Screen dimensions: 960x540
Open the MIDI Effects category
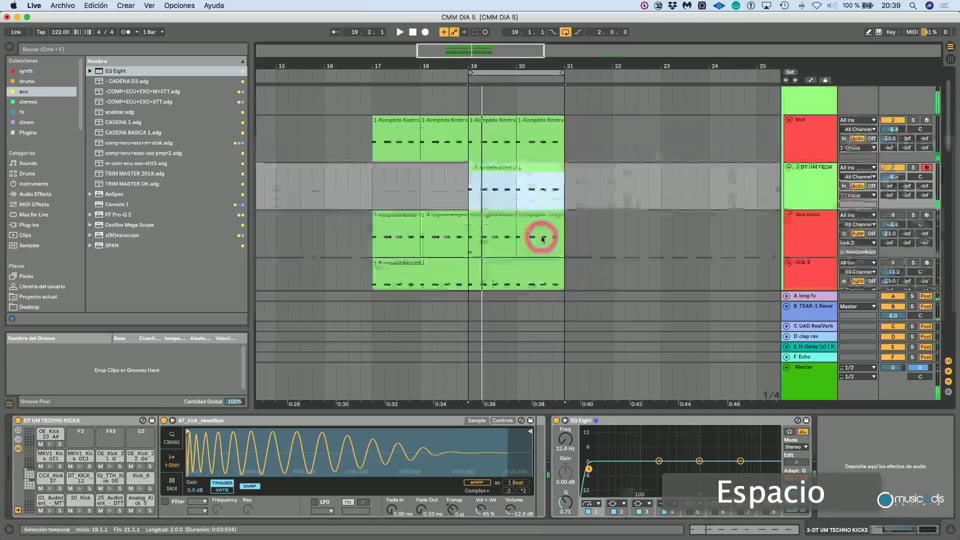click(x=42, y=204)
